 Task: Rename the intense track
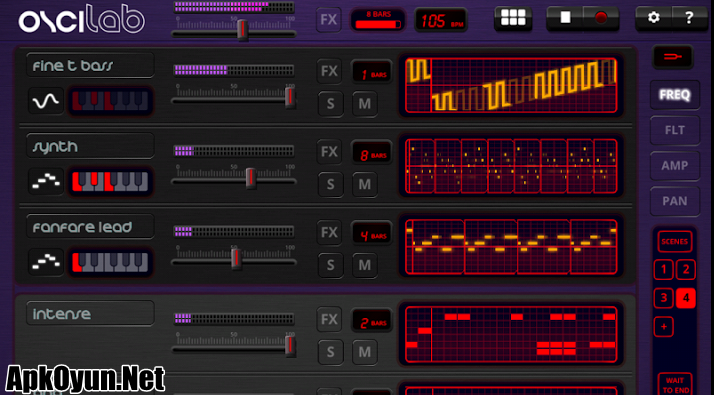[x=91, y=313]
